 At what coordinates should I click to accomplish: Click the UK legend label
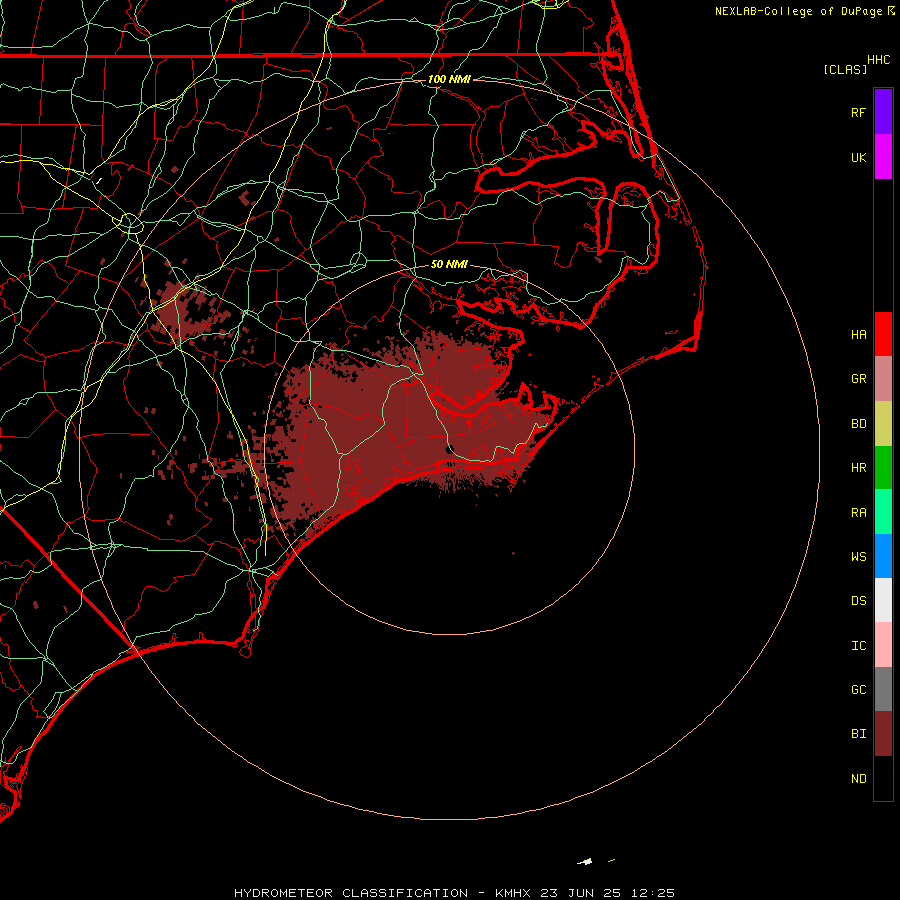[x=858, y=157]
